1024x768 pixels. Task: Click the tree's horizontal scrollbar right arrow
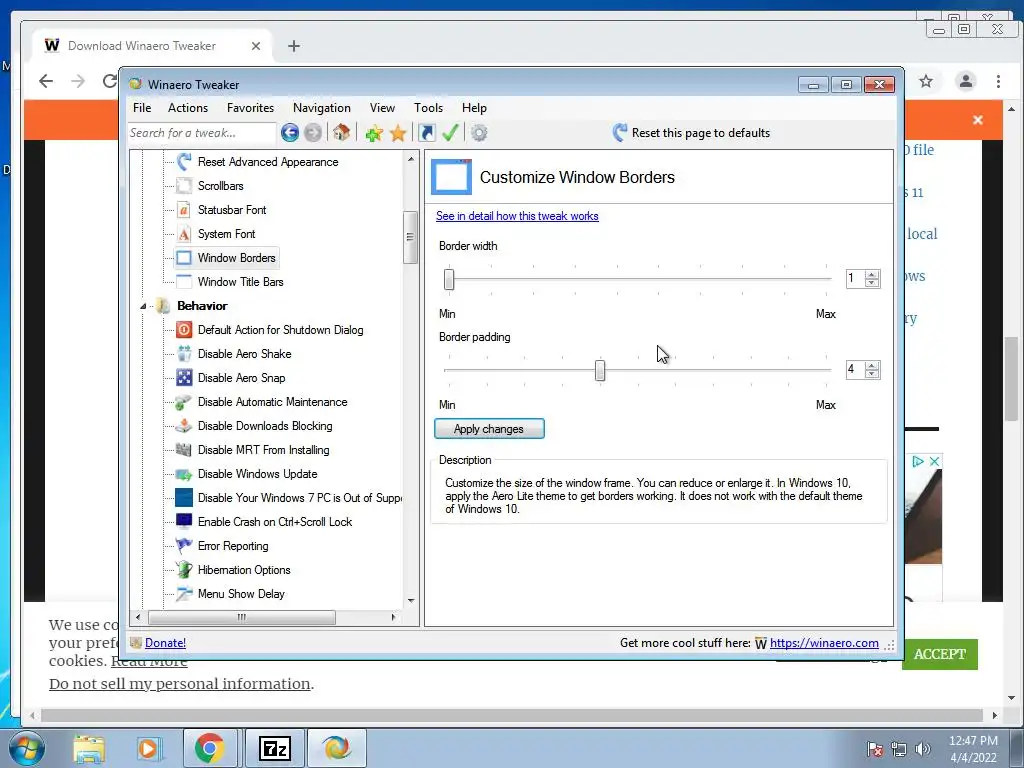[x=393, y=617]
